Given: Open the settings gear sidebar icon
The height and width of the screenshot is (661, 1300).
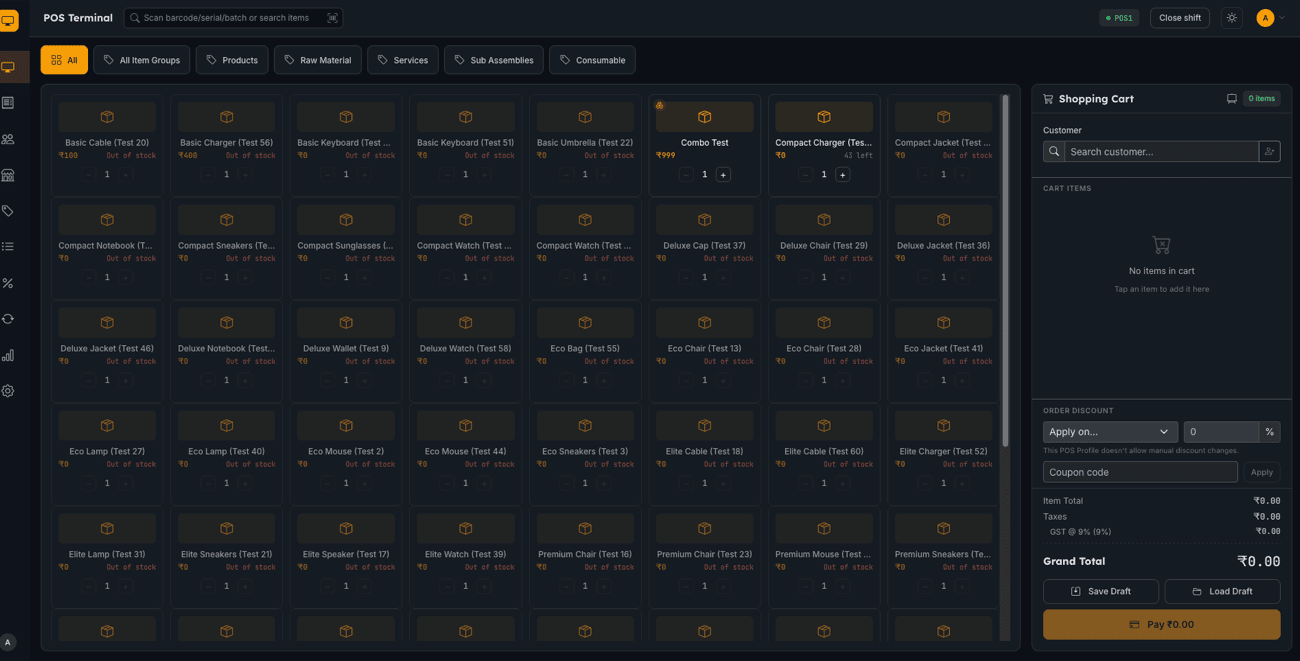Looking at the screenshot, I should pos(8,391).
